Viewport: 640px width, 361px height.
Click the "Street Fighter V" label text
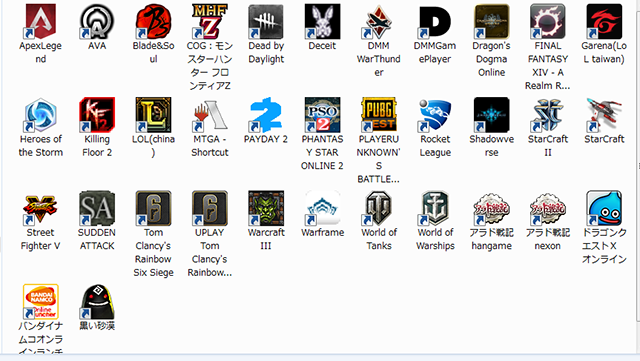click(x=40, y=239)
